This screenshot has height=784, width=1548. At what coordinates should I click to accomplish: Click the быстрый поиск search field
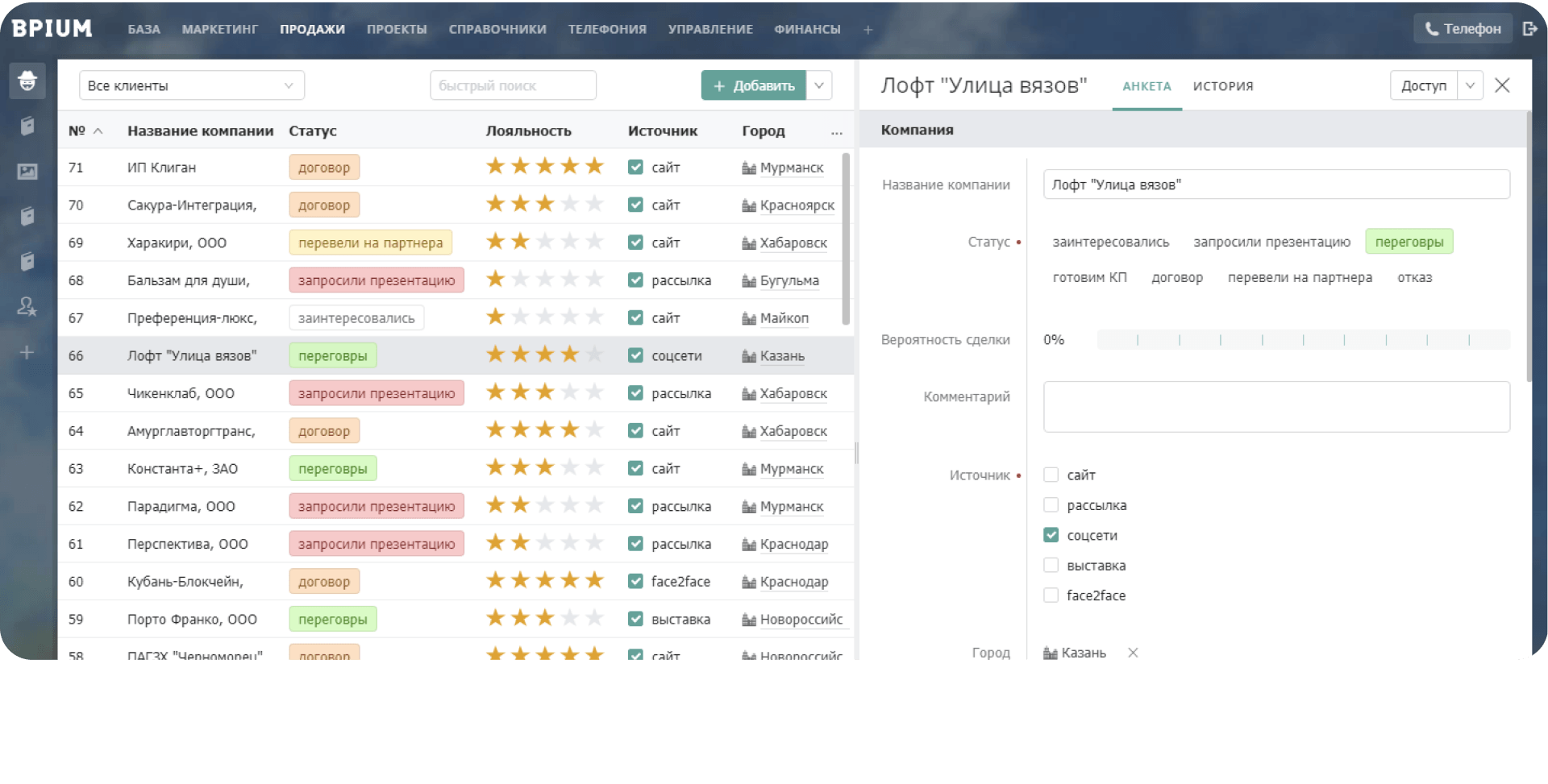(513, 85)
